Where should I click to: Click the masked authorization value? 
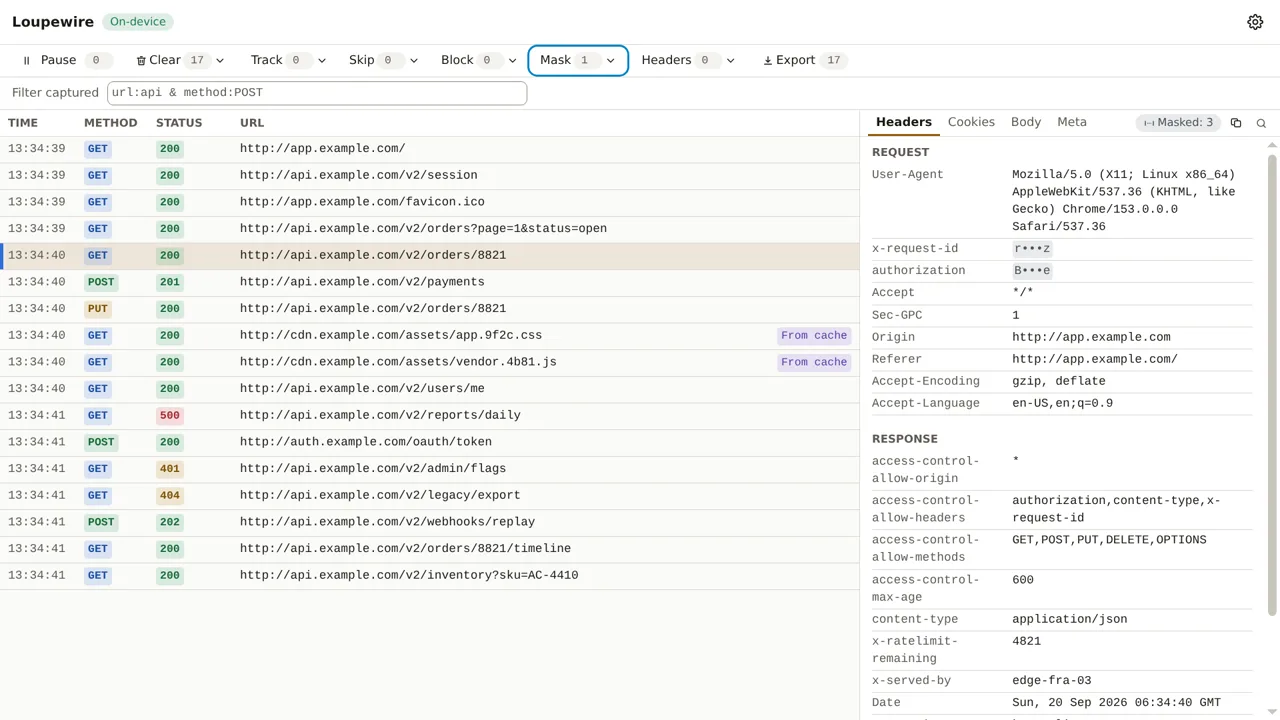[x=1032, y=271]
